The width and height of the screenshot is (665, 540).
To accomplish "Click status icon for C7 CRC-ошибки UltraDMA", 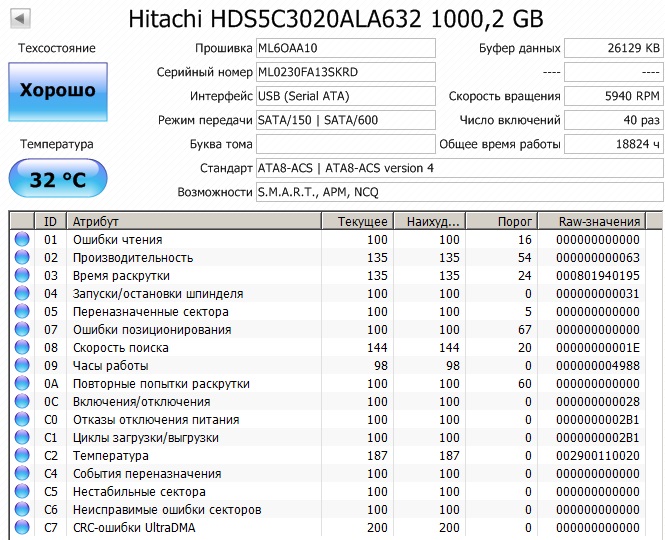I will 22,527.
